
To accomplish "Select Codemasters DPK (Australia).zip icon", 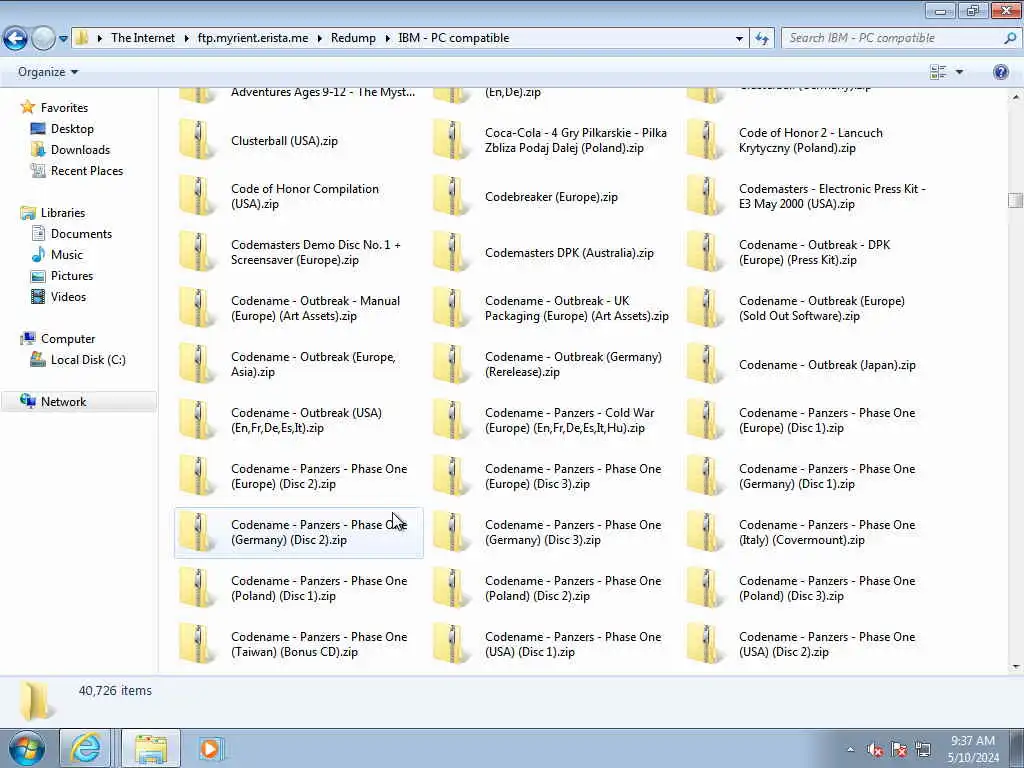I will 451,252.
